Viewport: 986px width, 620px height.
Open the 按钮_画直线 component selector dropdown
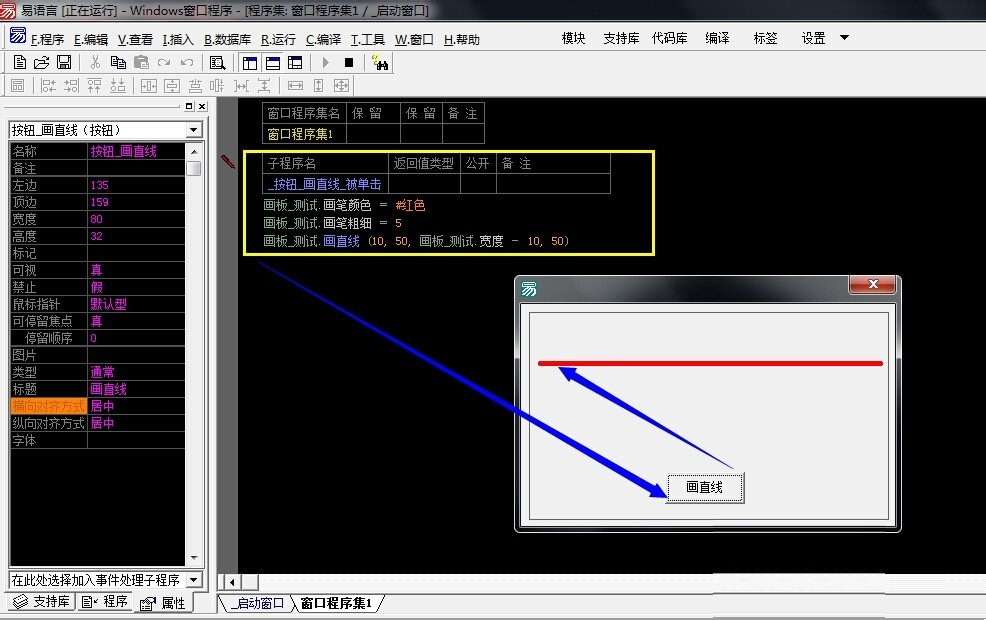point(194,130)
